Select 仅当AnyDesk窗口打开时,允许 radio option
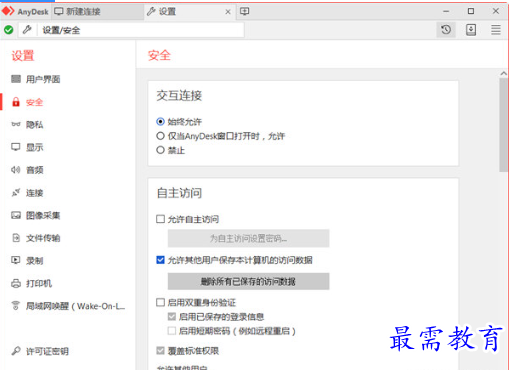The height and width of the screenshot is (370, 511). 160,136
